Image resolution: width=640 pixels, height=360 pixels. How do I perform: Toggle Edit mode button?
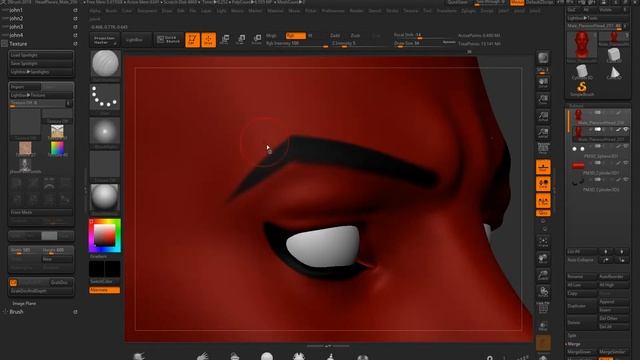pos(192,40)
